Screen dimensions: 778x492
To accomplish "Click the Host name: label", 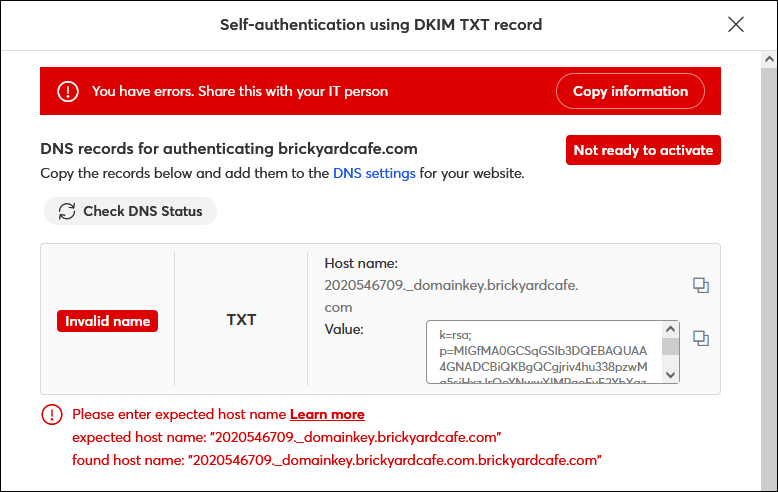I will (x=361, y=263).
